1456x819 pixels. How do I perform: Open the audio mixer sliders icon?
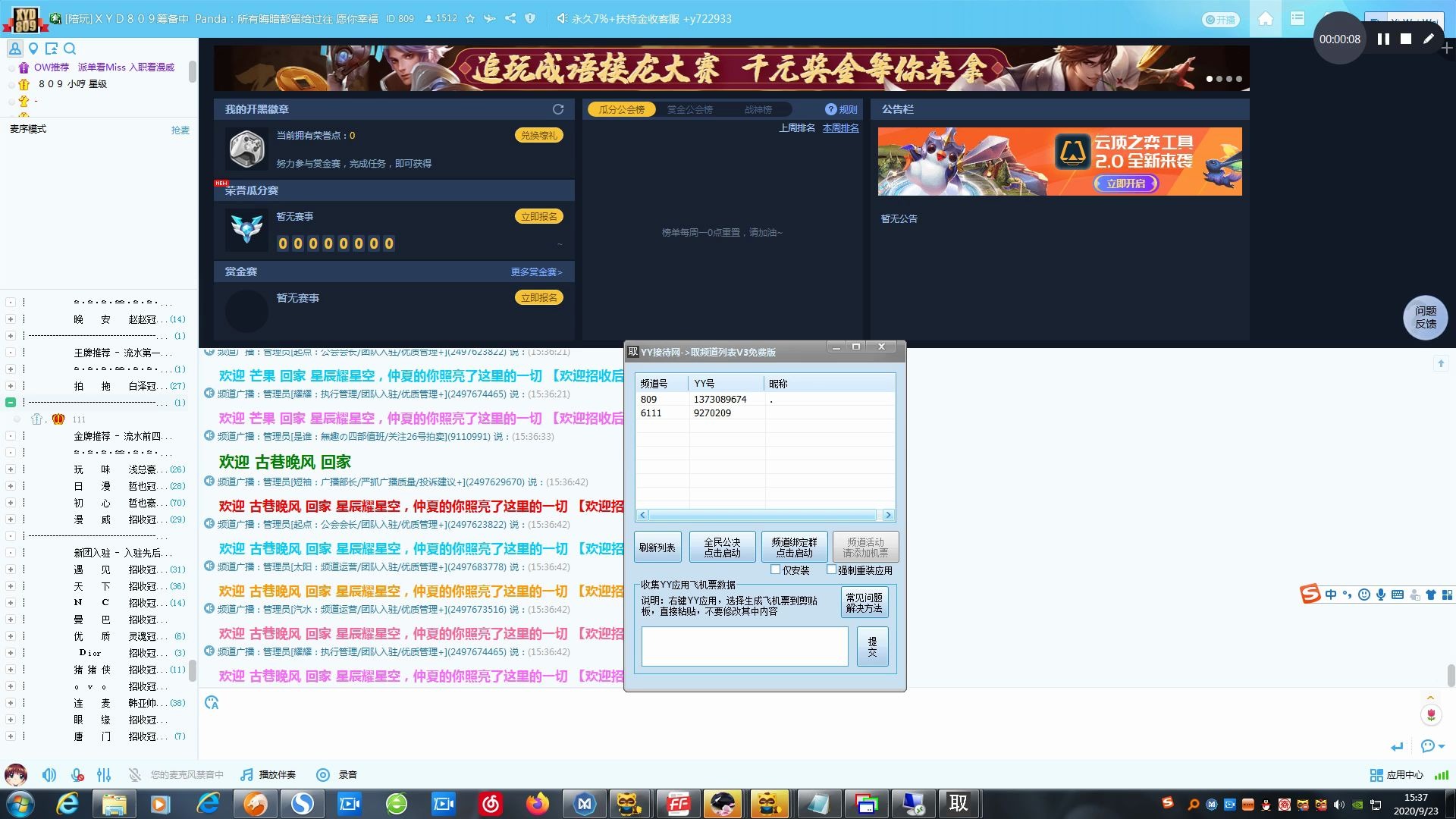(104, 775)
